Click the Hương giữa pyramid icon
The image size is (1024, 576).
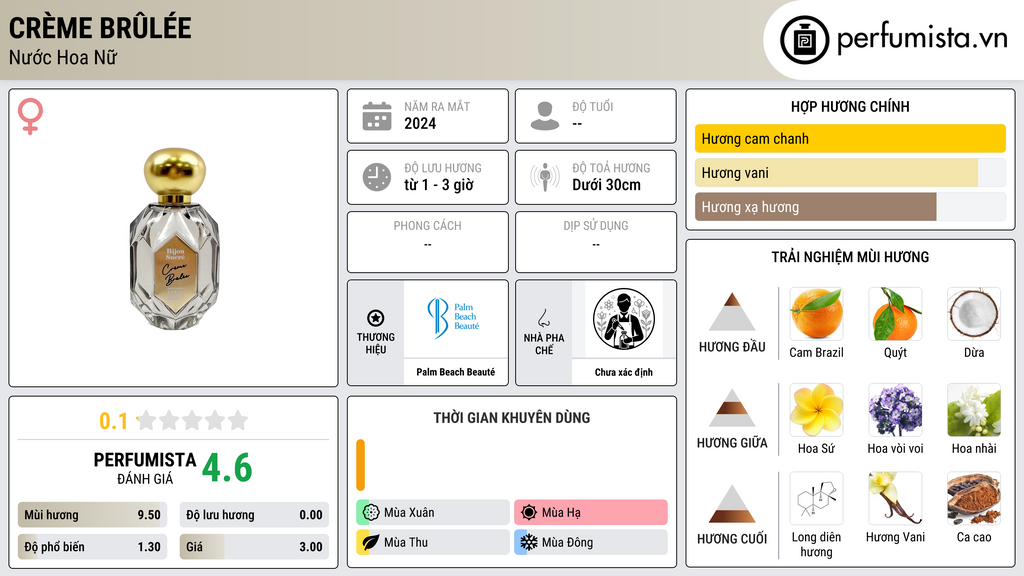coord(732,408)
